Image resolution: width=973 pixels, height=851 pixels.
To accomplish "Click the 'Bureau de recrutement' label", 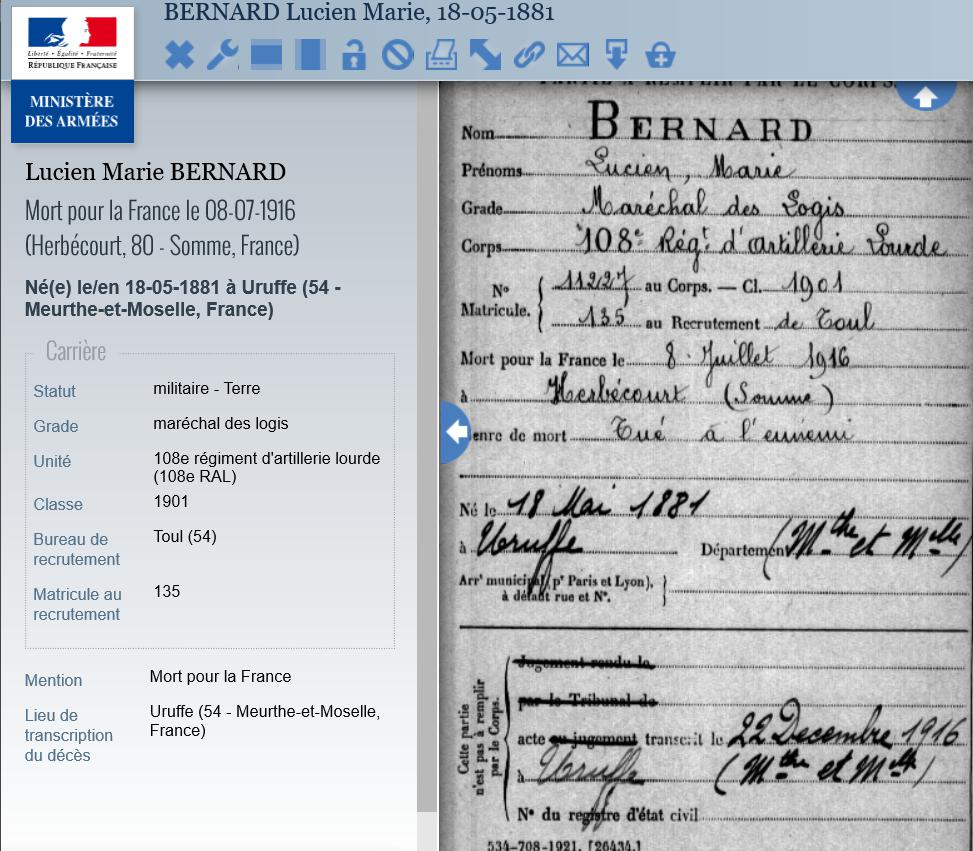I will click(76, 549).
